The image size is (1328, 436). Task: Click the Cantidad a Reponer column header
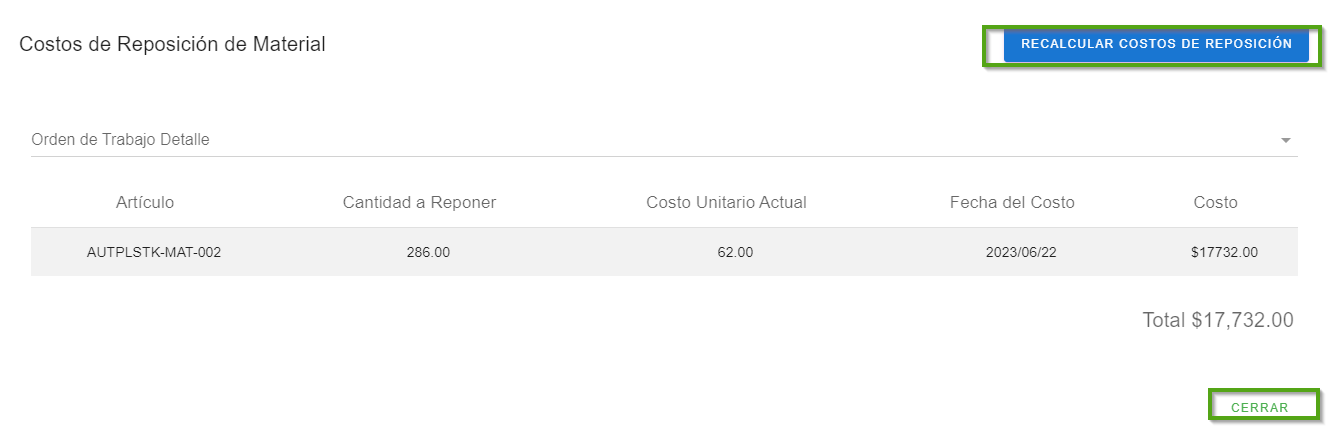pos(419,202)
